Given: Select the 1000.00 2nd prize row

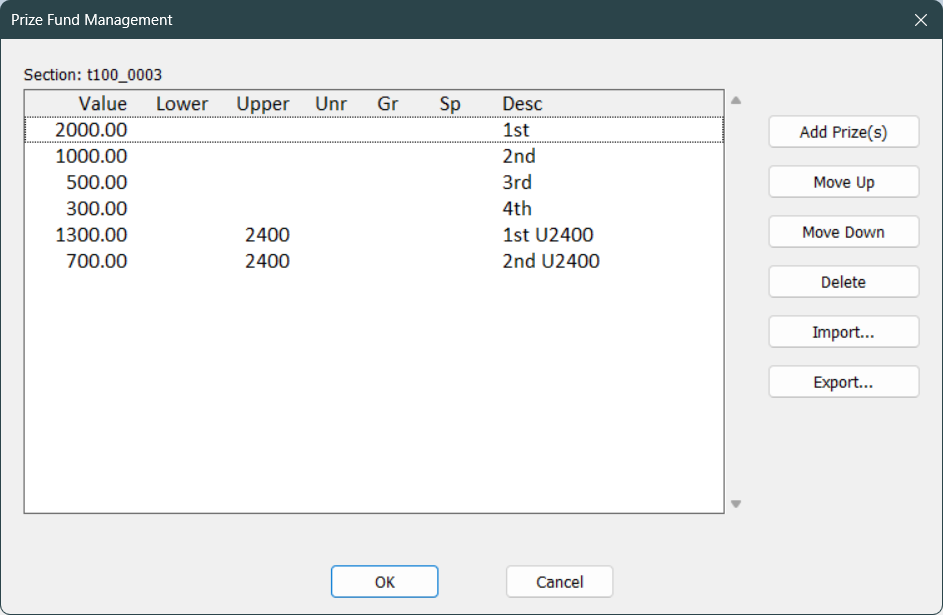Looking at the screenshot, I should pyautogui.click(x=374, y=156).
